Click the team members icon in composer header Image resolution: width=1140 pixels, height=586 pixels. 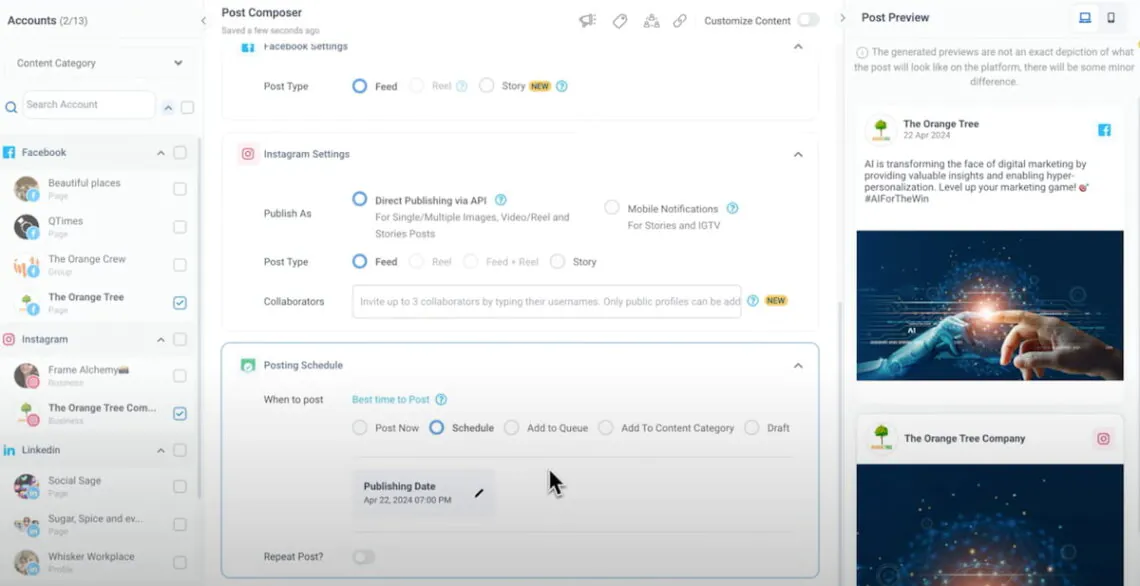[x=651, y=21]
